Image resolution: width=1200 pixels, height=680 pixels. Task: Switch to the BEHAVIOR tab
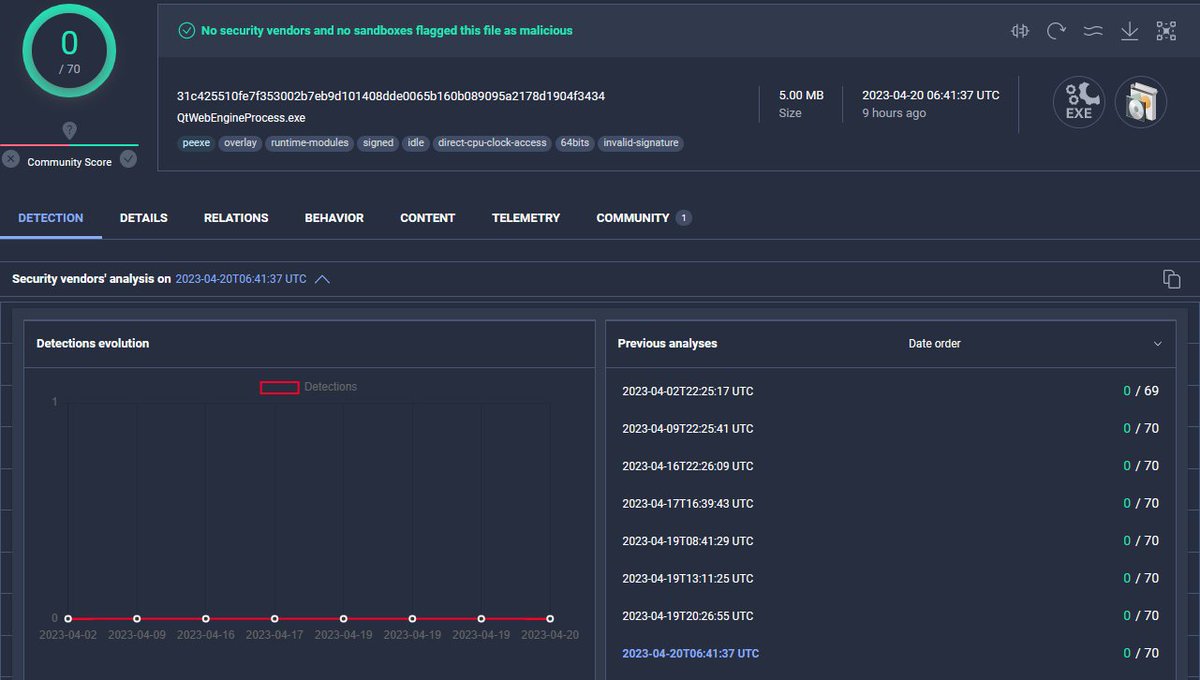(334, 217)
